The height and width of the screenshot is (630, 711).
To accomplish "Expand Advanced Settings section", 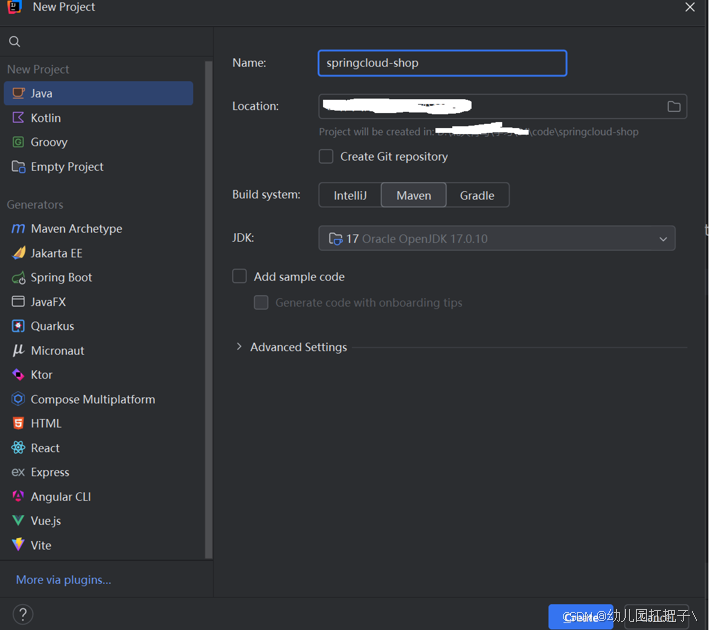I will [239, 347].
